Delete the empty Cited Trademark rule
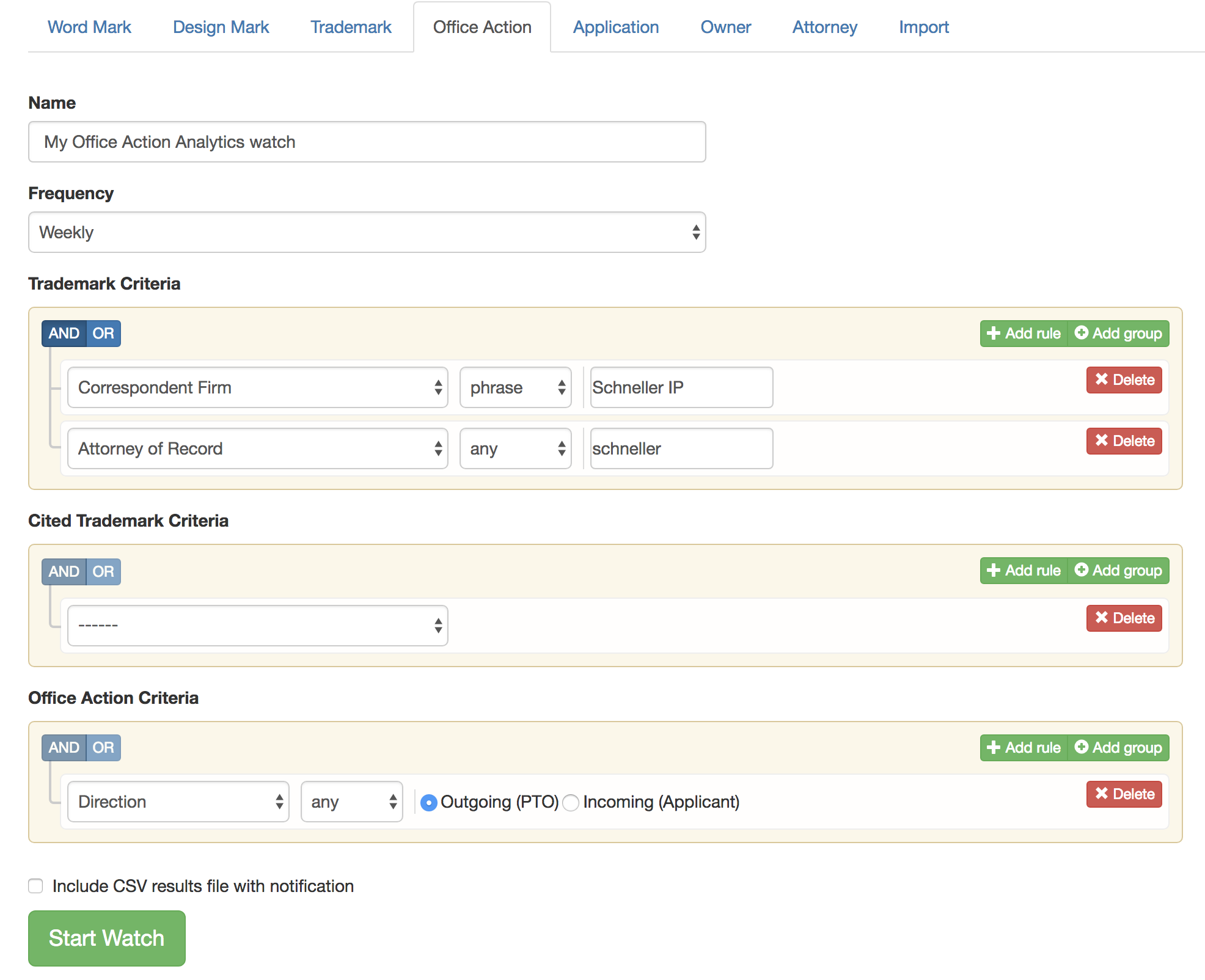 [x=1124, y=618]
